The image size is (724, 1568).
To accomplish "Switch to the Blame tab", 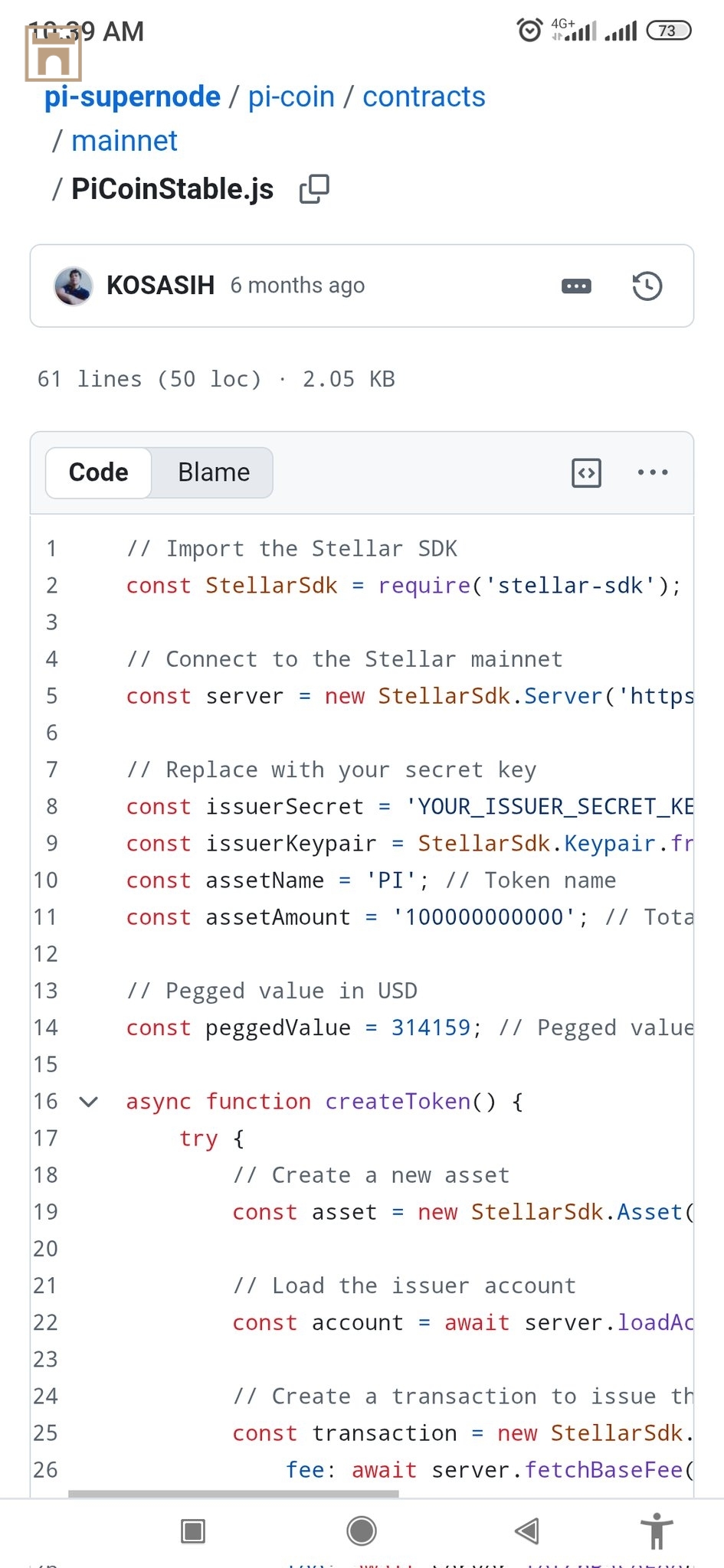I will point(214,472).
